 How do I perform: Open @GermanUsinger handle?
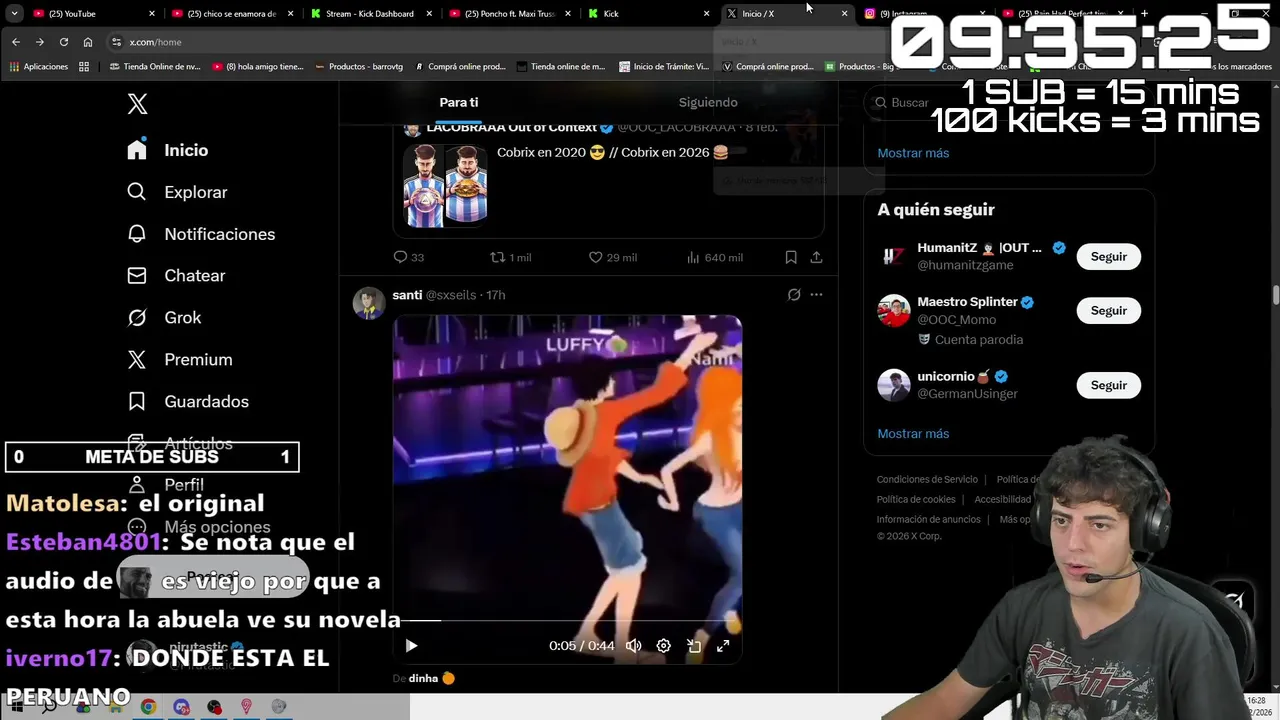click(x=967, y=394)
